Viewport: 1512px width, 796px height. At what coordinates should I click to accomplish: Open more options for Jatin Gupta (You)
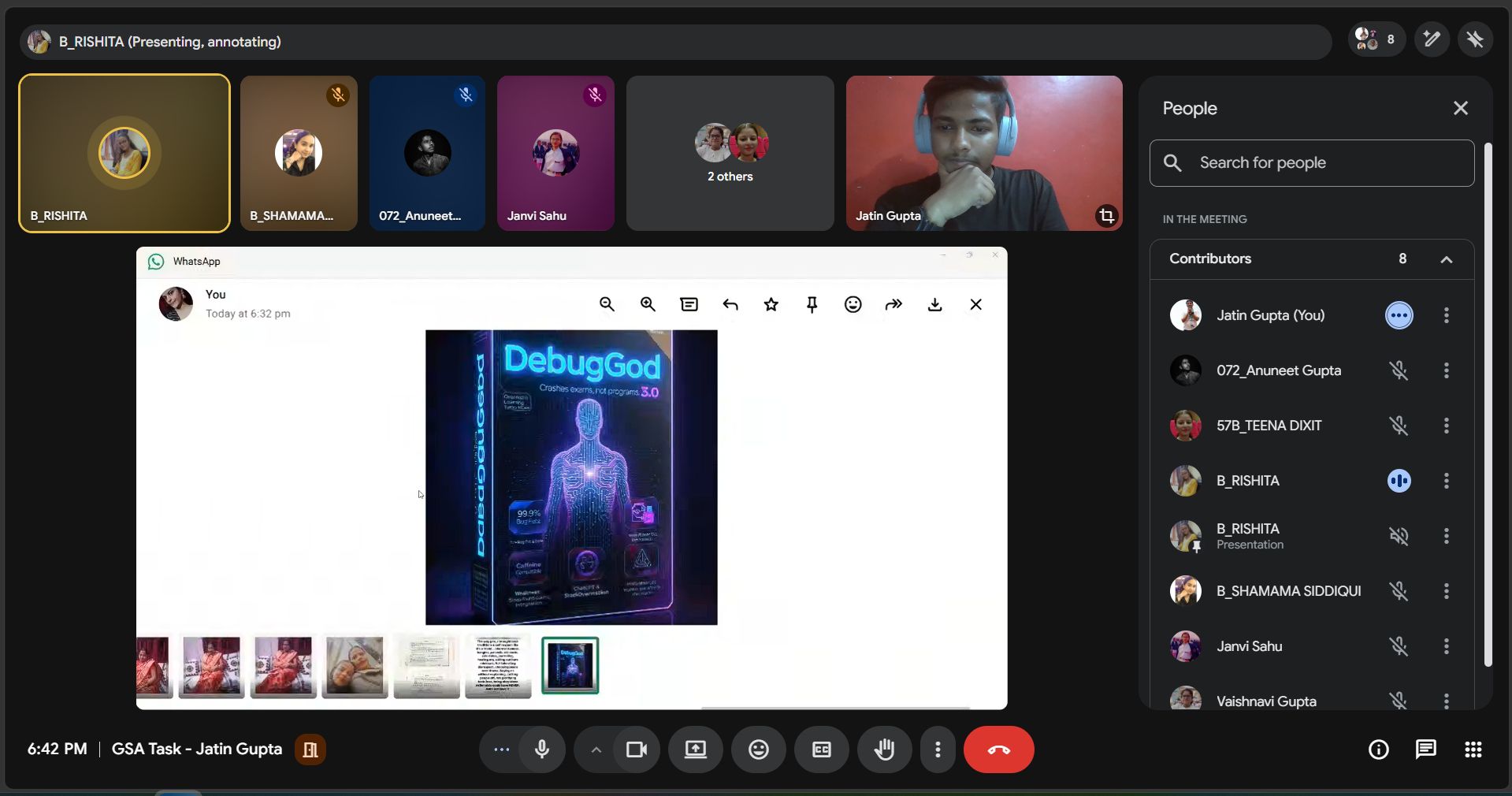(x=1447, y=315)
